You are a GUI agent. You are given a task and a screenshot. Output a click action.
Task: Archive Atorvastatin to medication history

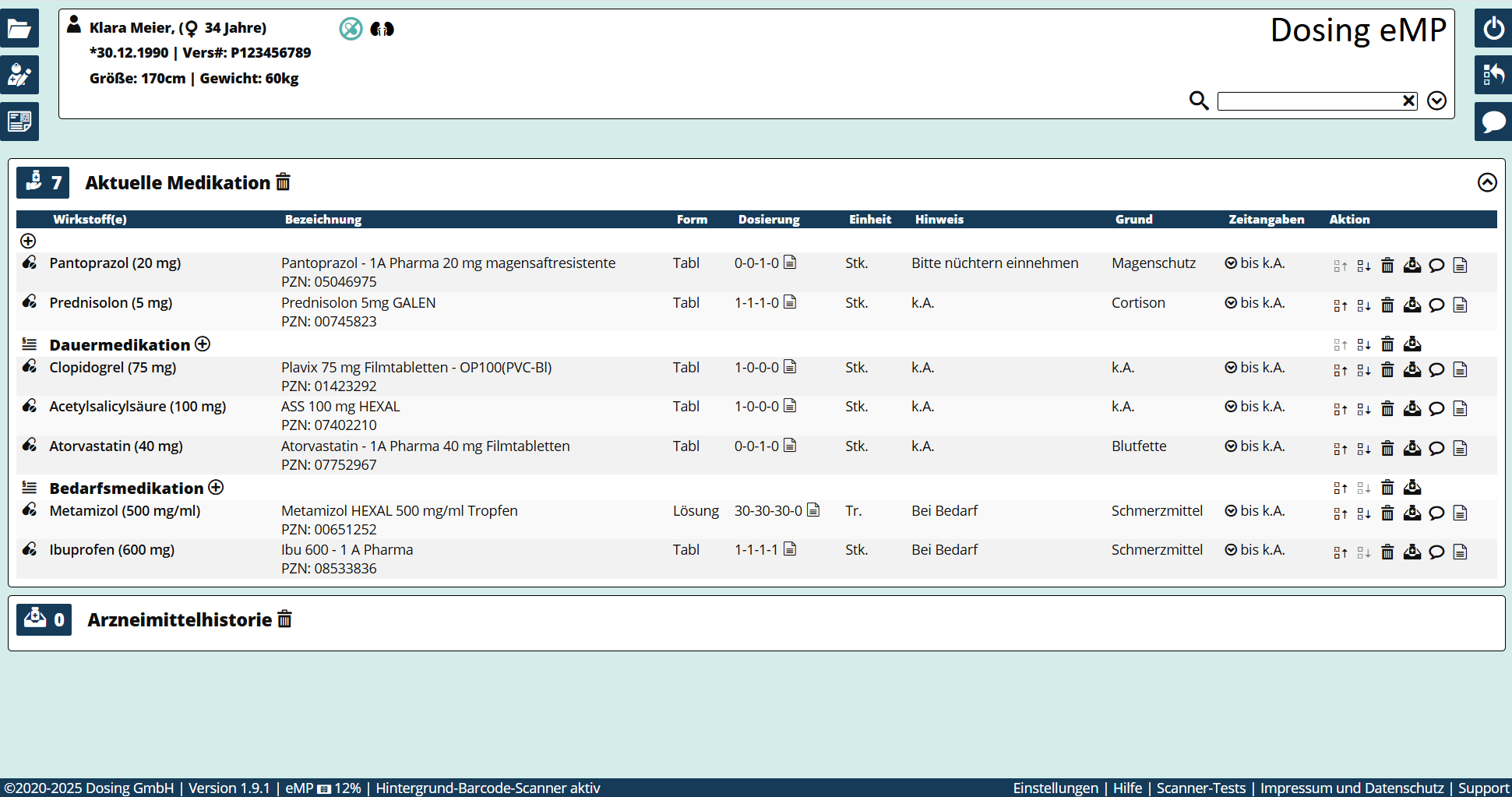point(1412,448)
